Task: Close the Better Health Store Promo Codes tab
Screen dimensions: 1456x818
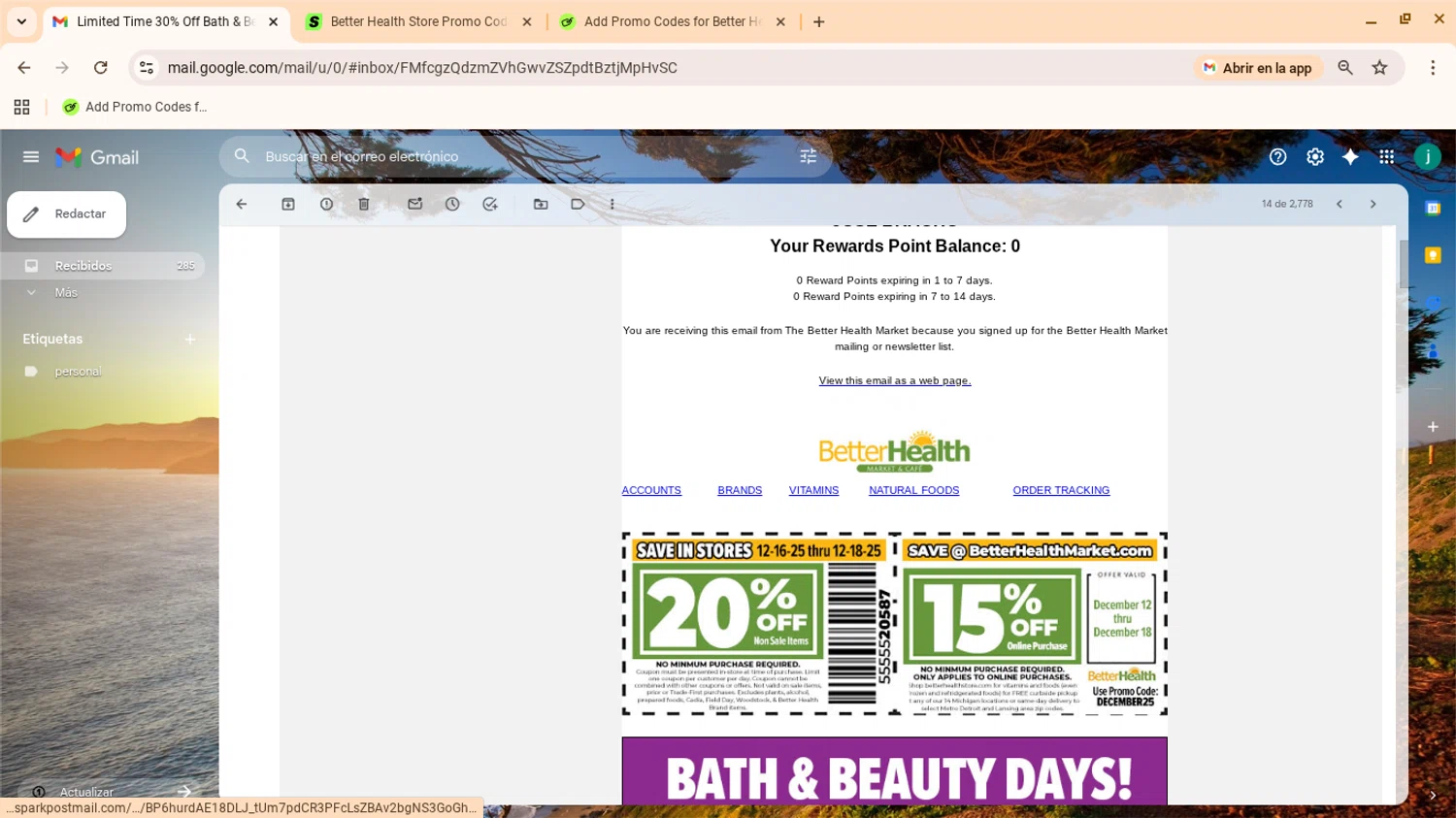Action: tap(527, 21)
